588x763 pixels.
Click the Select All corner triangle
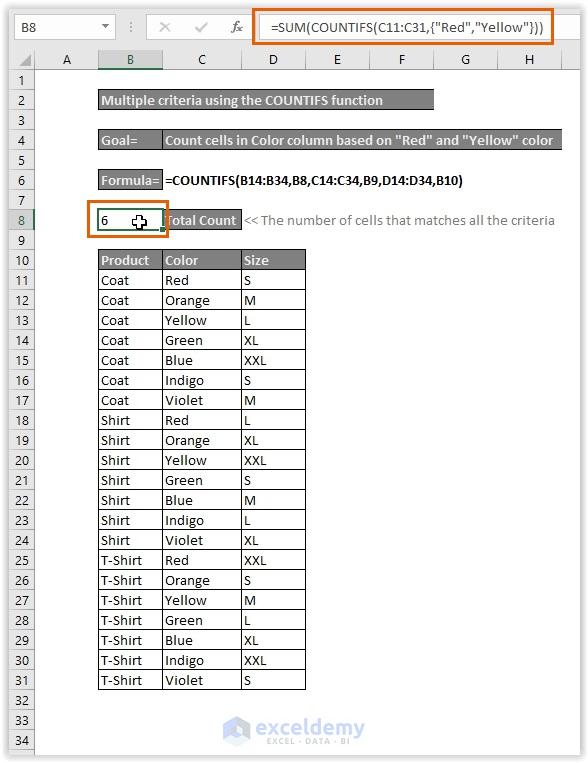24,61
